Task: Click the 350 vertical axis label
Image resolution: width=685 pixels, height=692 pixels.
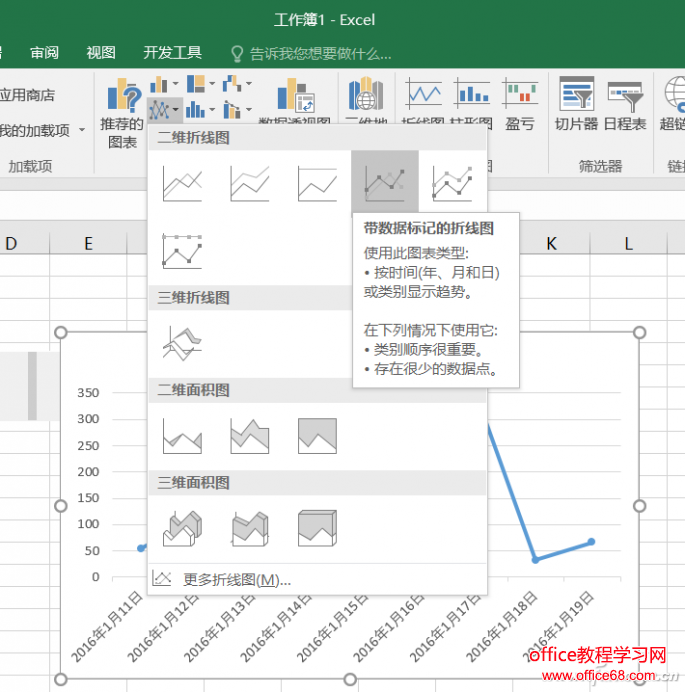Action: coord(88,393)
